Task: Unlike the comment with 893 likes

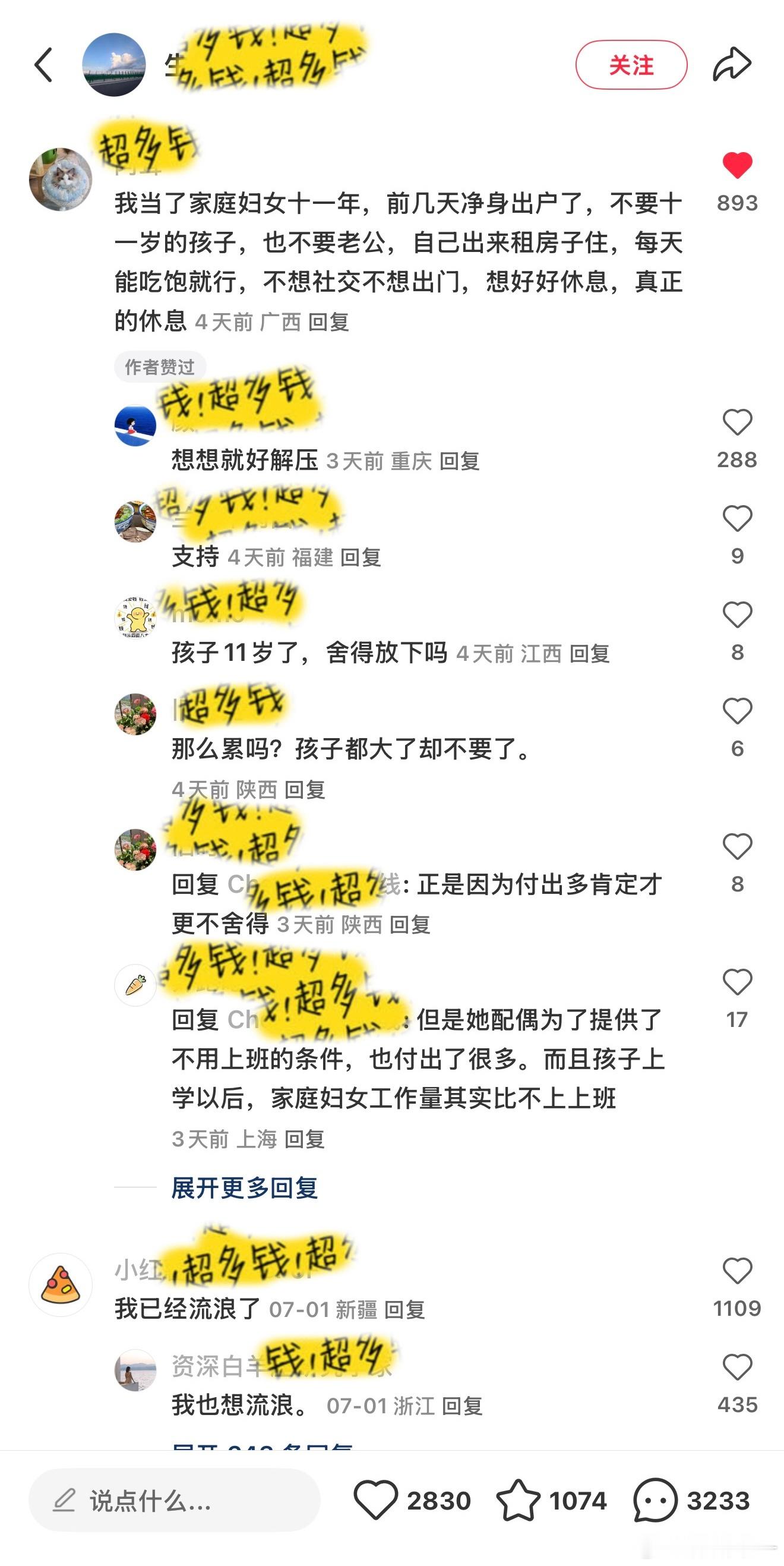Action: pos(737,165)
